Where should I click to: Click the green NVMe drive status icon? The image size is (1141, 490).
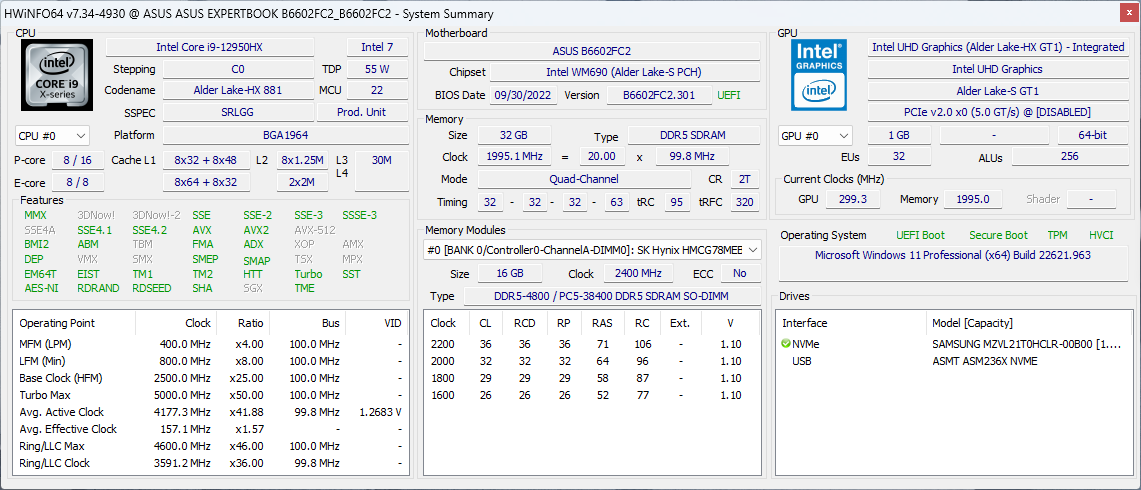(x=786, y=344)
